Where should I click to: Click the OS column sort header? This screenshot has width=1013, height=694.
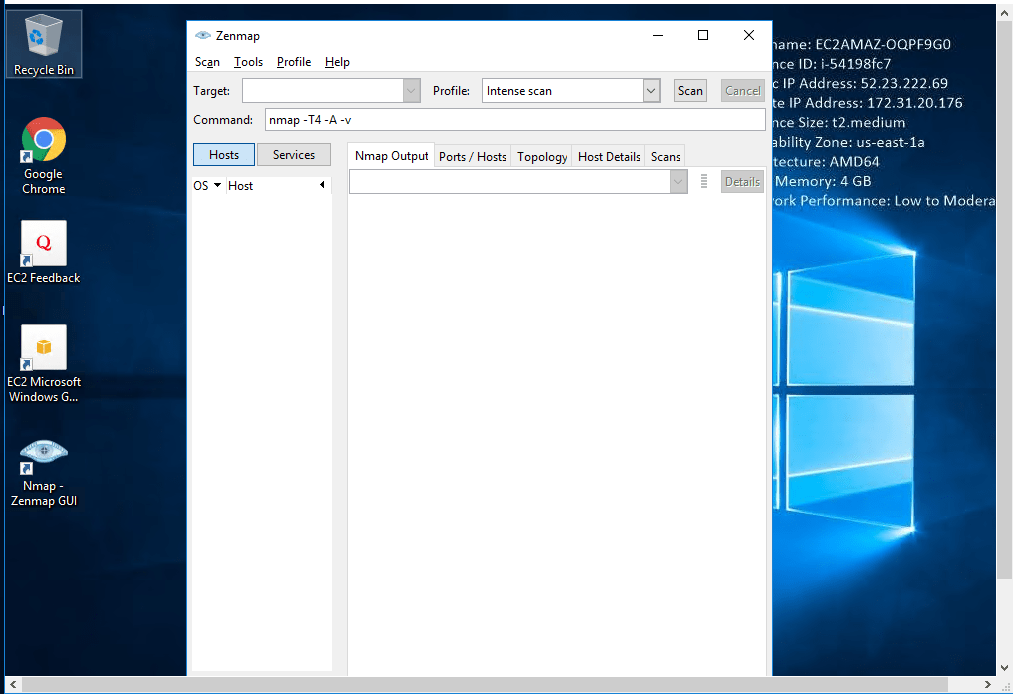coord(207,186)
